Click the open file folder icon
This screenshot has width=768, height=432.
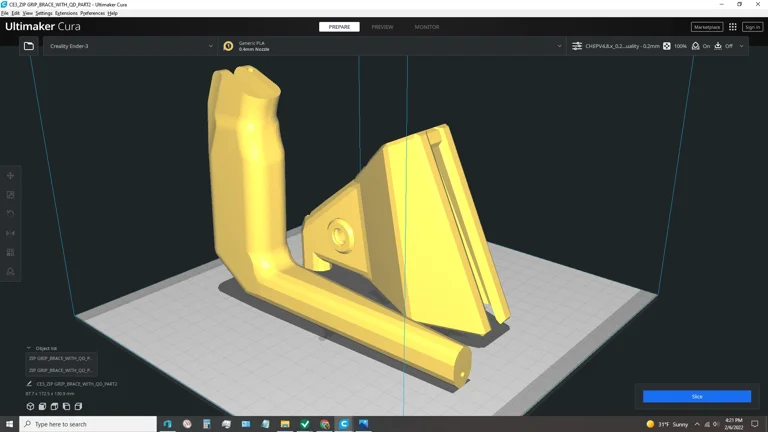(29, 46)
